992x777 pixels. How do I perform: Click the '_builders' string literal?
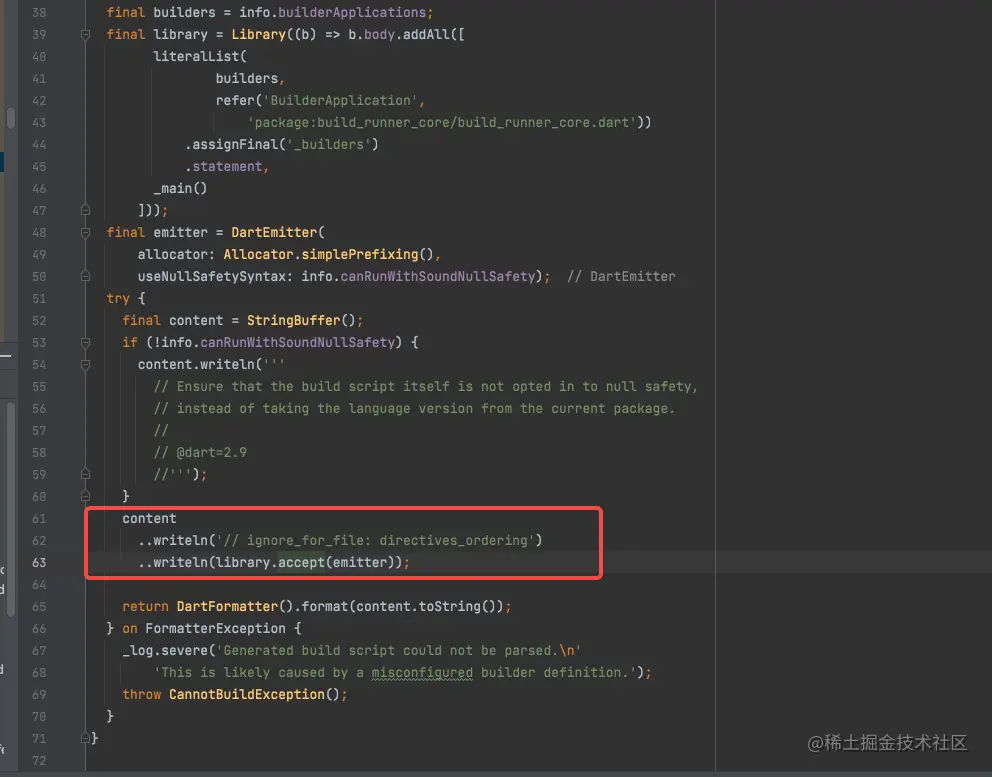pos(329,144)
